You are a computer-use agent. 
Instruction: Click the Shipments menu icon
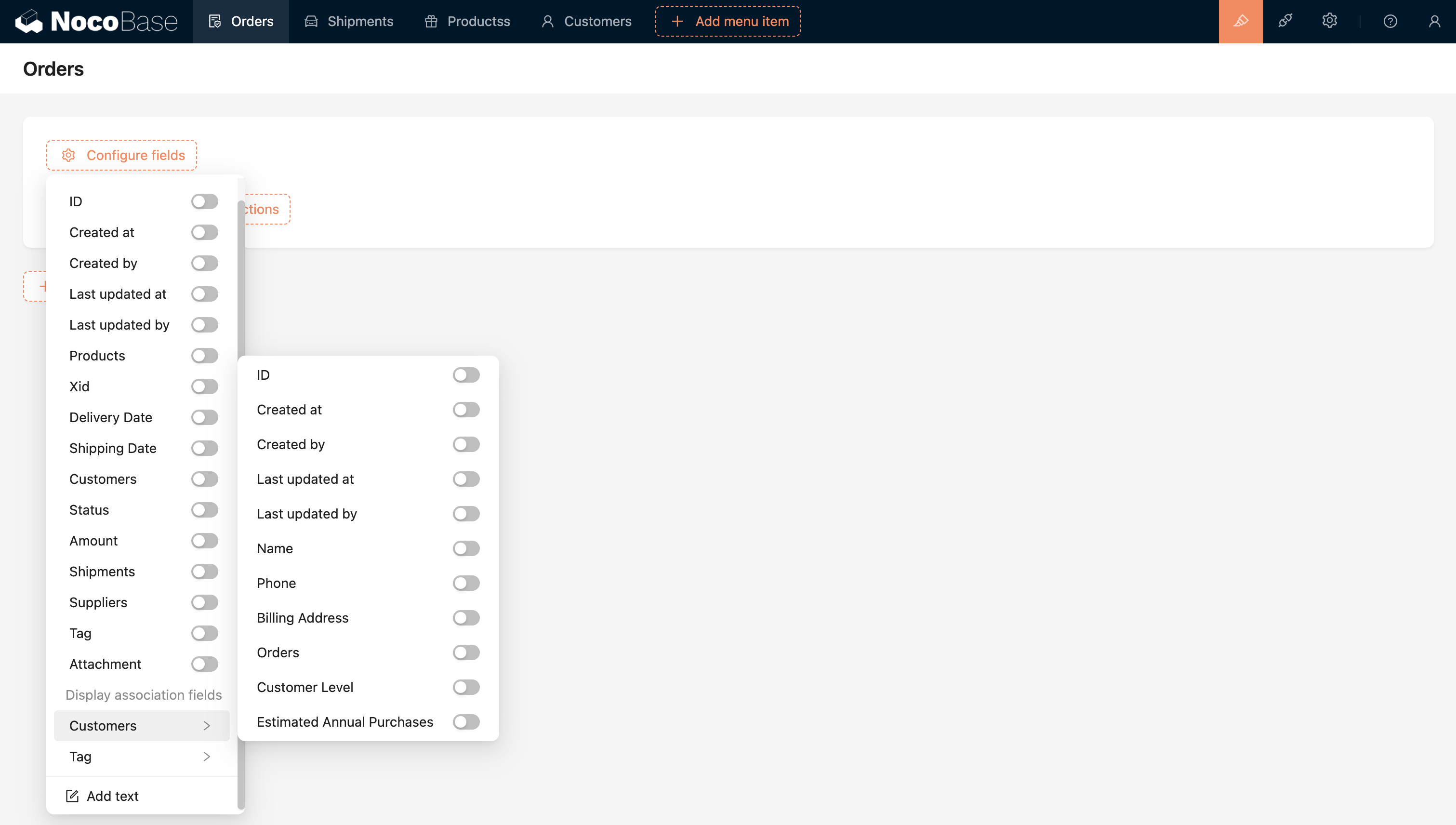point(311,22)
